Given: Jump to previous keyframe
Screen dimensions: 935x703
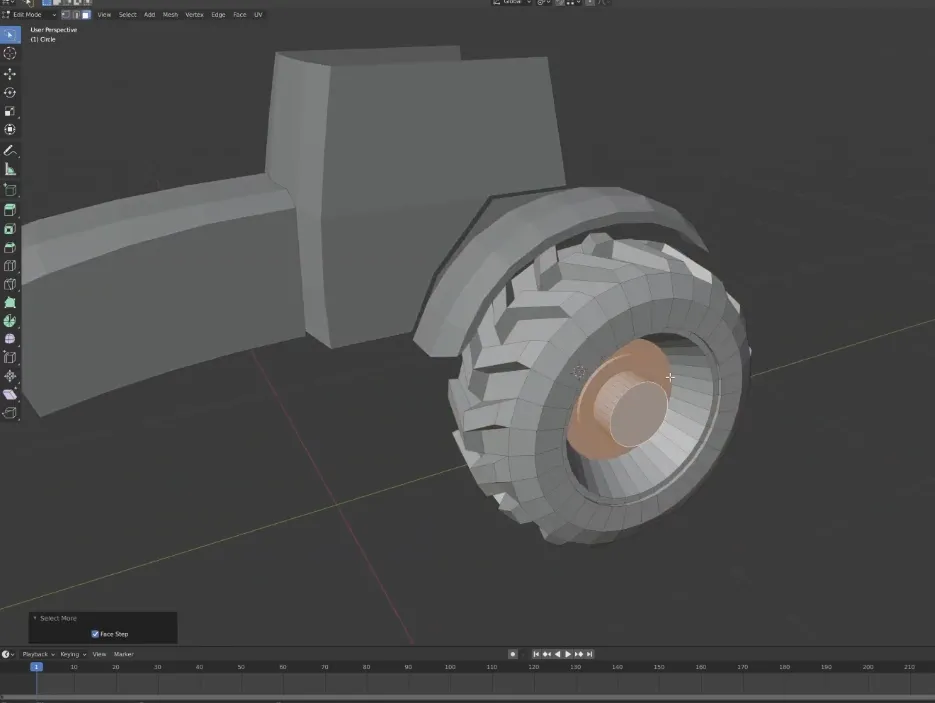Looking at the screenshot, I should [547, 654].
